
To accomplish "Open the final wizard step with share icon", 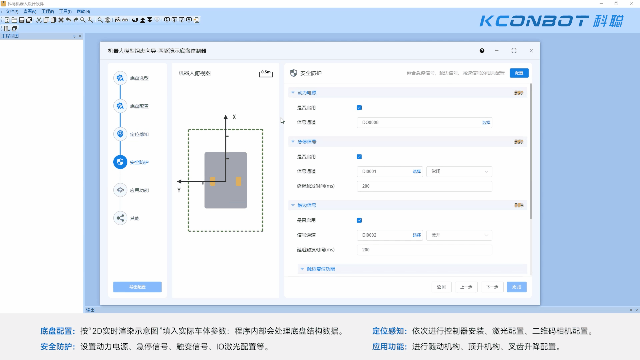I will pyautogui.click(x=120, y=218).
